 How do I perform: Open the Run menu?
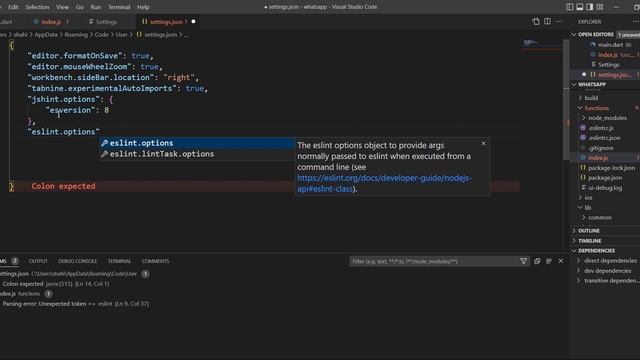(96, 7)
